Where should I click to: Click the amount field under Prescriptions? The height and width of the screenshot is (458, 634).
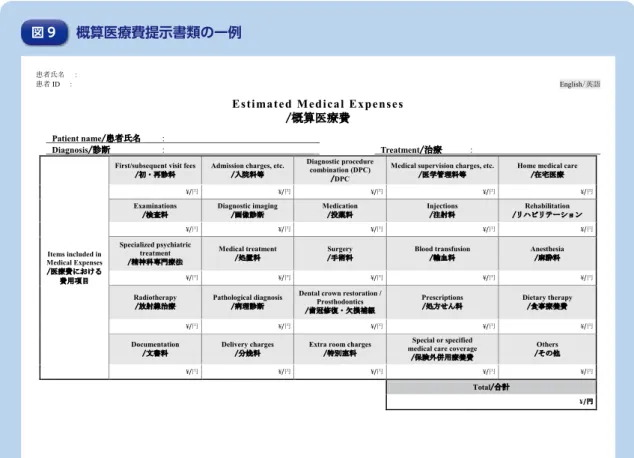tap(442, 326)
